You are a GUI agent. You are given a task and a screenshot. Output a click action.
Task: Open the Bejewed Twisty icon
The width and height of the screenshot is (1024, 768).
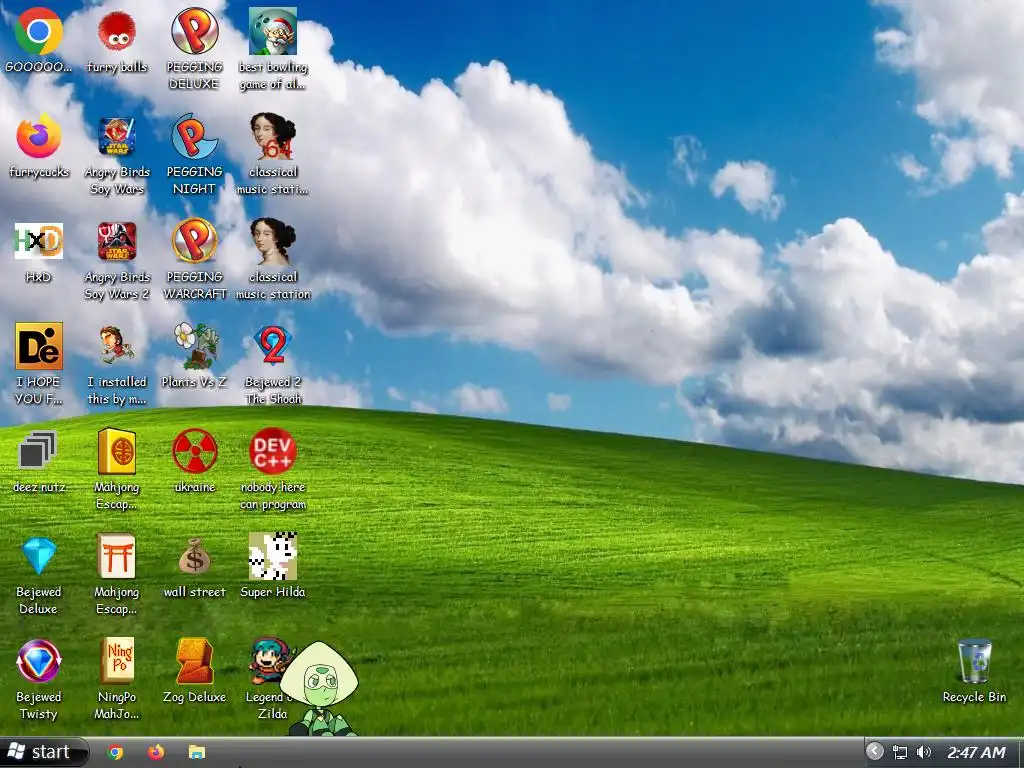(39, 661)
